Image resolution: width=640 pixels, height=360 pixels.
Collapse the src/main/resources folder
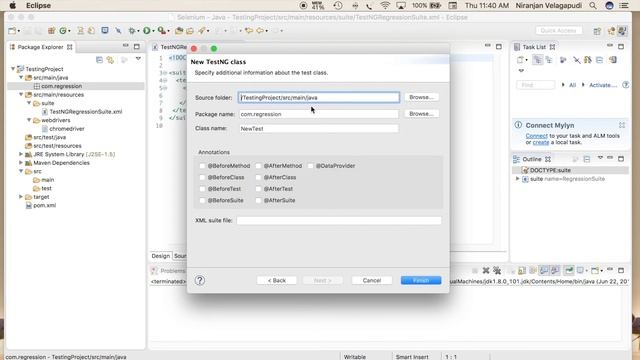pyautogui.click(x=21, y=94)
